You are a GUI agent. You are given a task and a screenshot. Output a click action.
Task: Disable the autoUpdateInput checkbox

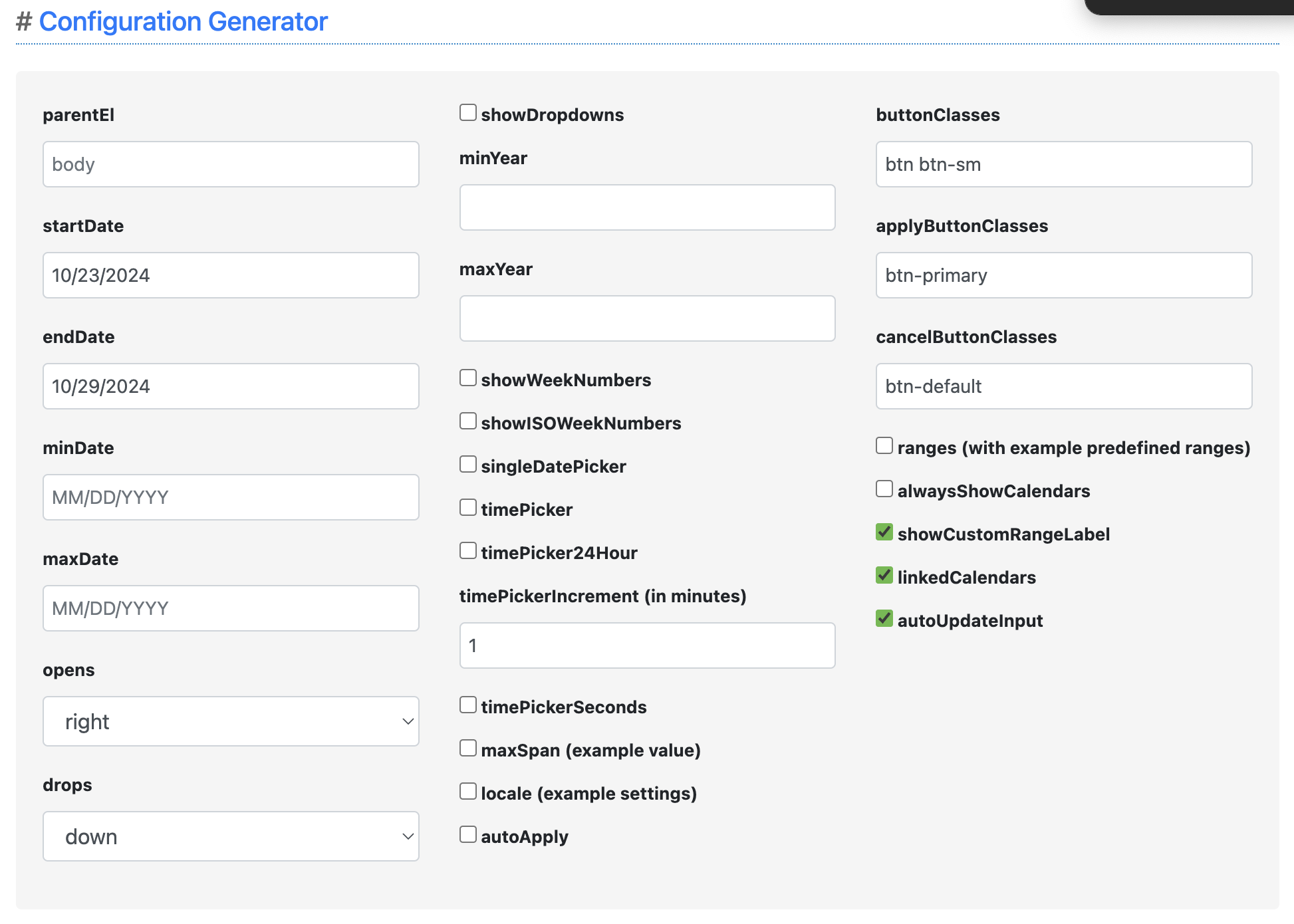point(884,618)
